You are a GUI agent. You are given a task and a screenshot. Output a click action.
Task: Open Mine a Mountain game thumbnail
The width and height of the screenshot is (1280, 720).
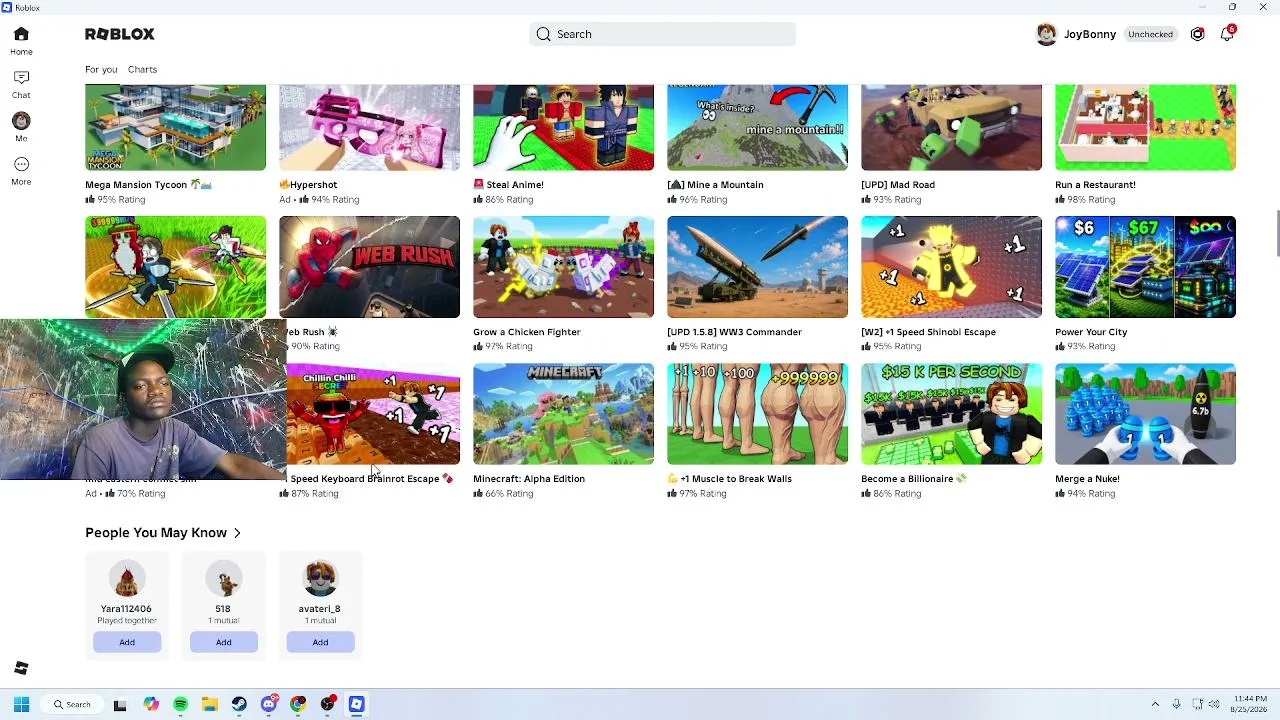(x=758, y=127)
